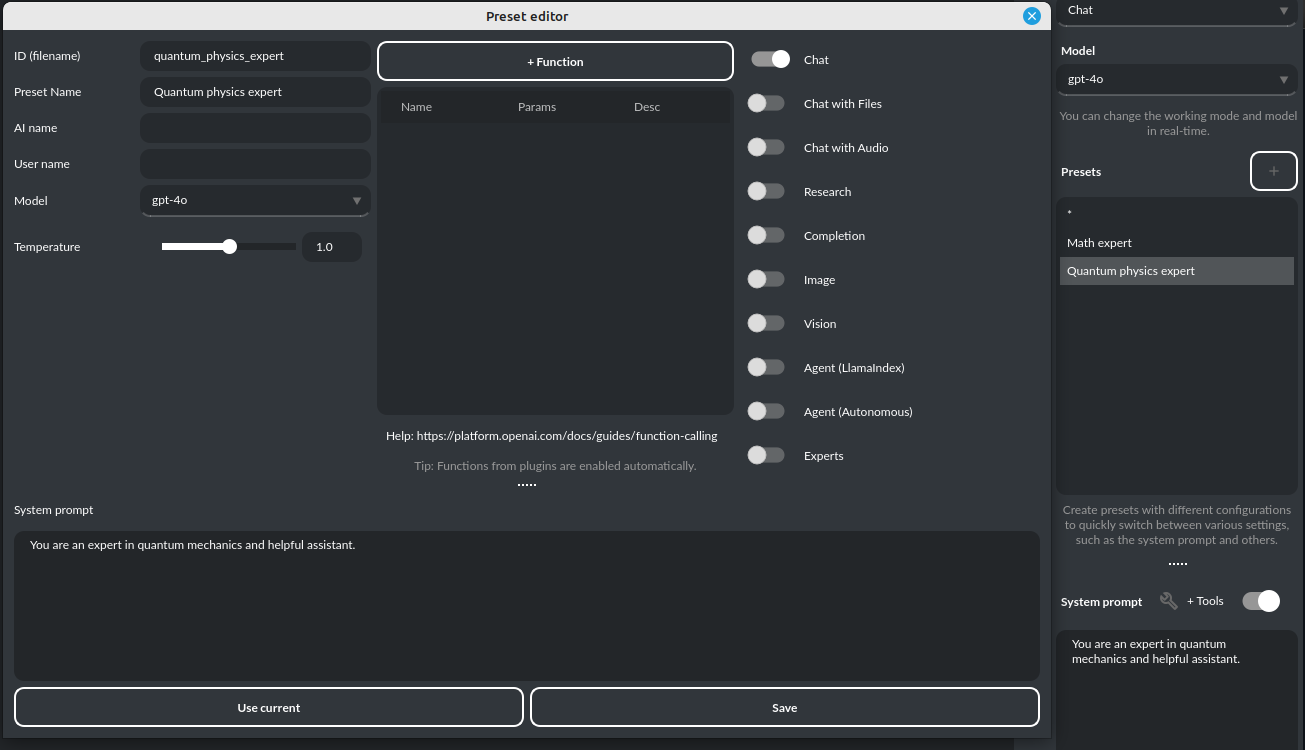Image resolution: width=1305 pixels, height=750 pixels.
Task: Click the Use current button
Action: click(268, 708)
